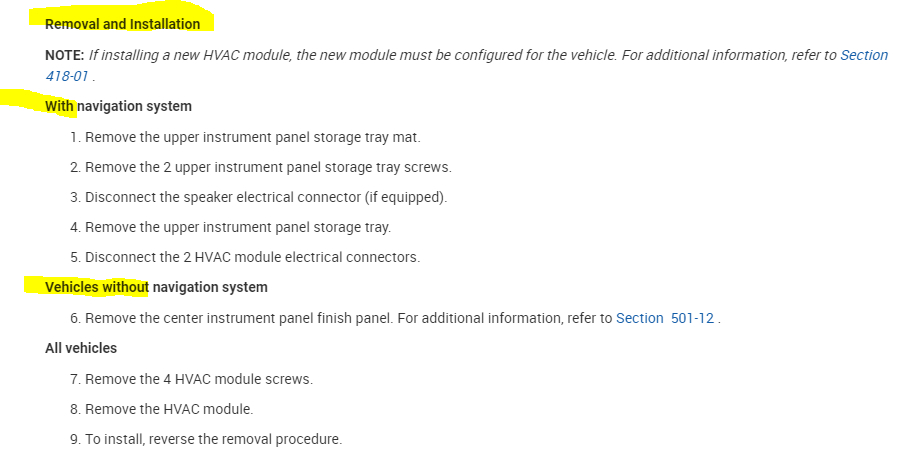Select the All vehicles heading
Image resolution: width=919 pixels, height=469 pixels.
(x=81, y=348)
